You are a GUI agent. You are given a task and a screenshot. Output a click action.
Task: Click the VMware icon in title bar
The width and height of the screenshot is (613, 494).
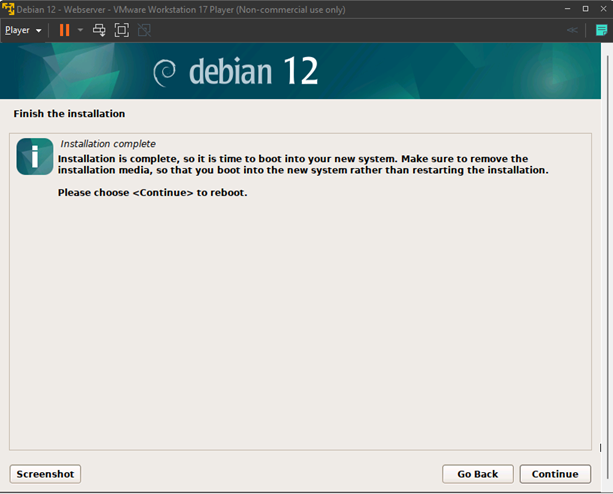pos(8,8)
